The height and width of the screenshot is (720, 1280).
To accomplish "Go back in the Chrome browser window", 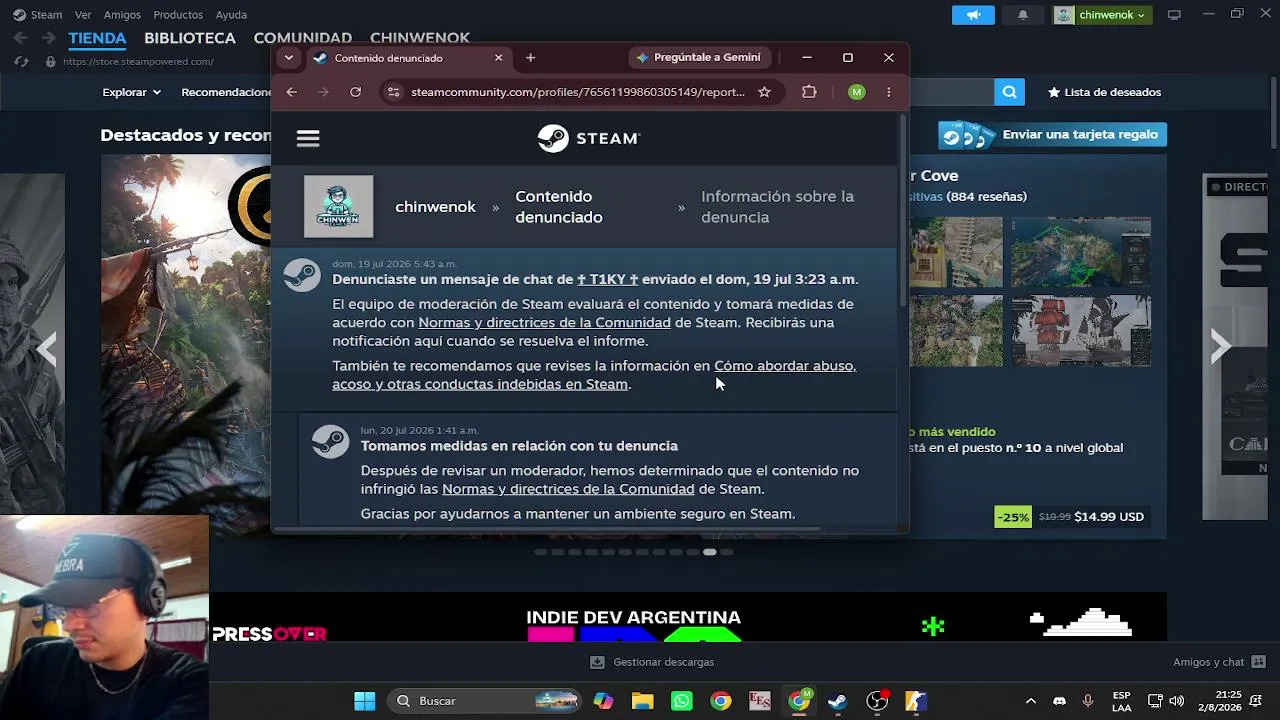I will [291, 92].
